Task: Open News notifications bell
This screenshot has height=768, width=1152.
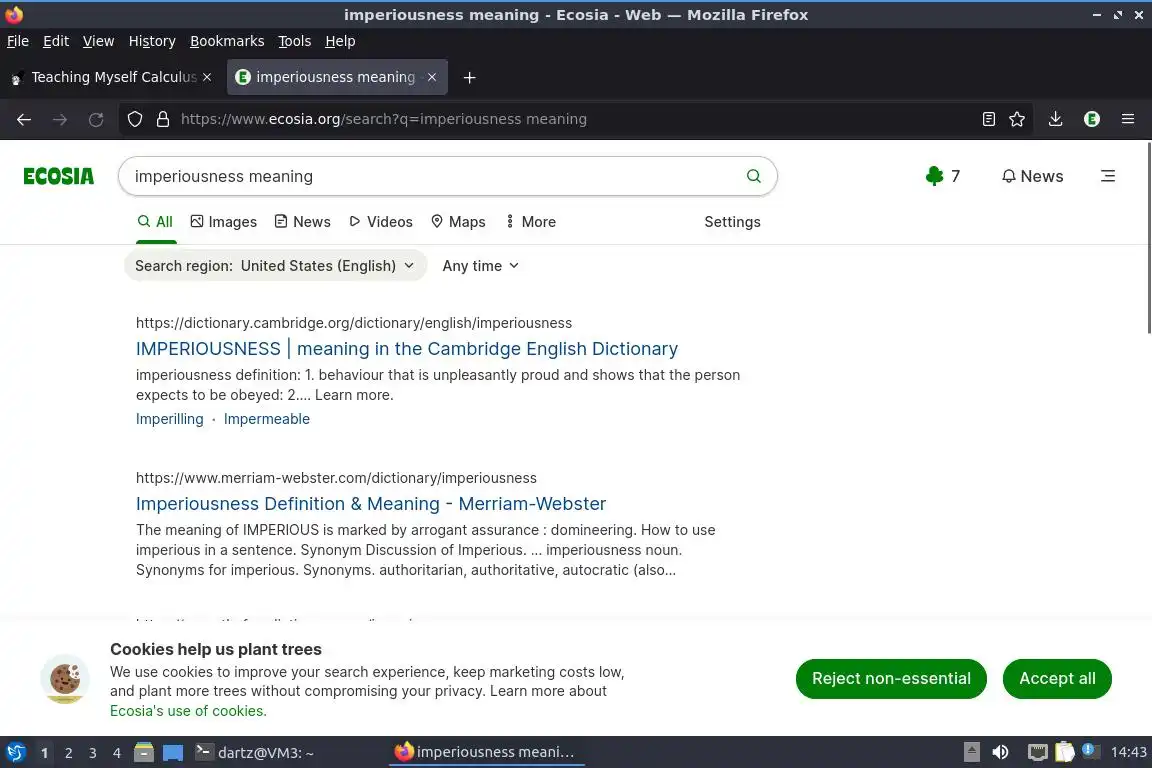Action: (1032, 176)
